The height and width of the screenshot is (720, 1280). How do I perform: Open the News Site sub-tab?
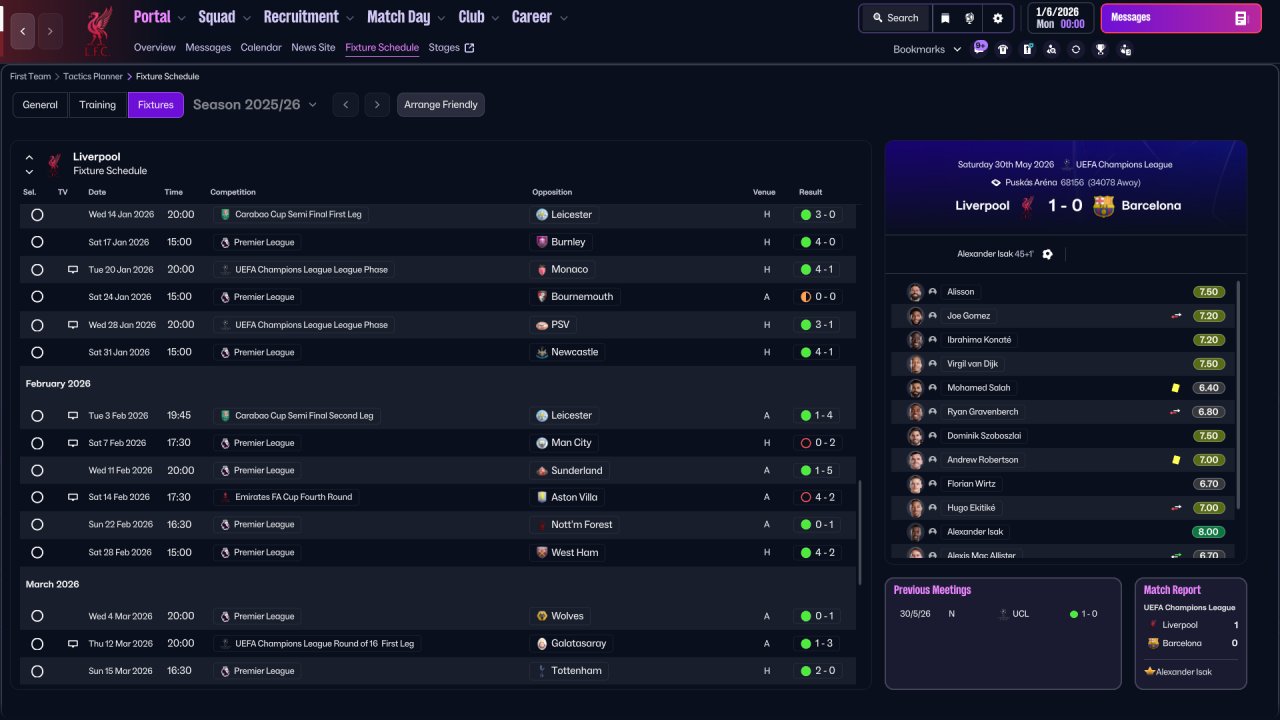[x=313, y=48]
